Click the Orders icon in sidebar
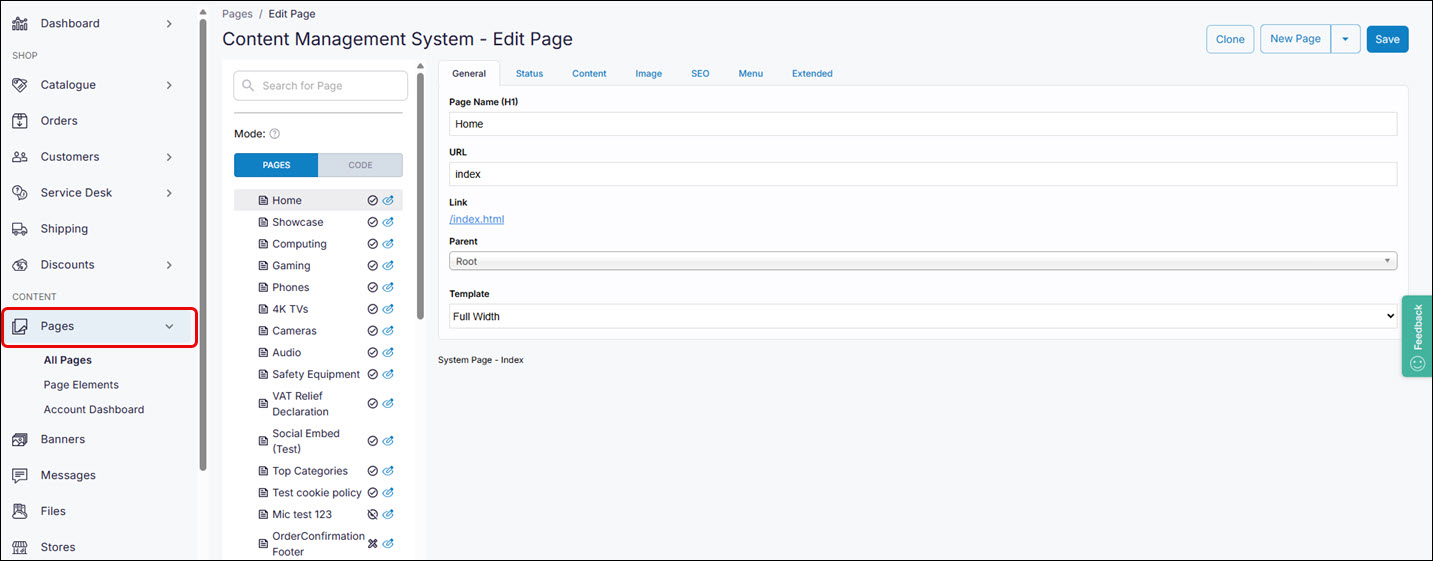 (20, 121)
